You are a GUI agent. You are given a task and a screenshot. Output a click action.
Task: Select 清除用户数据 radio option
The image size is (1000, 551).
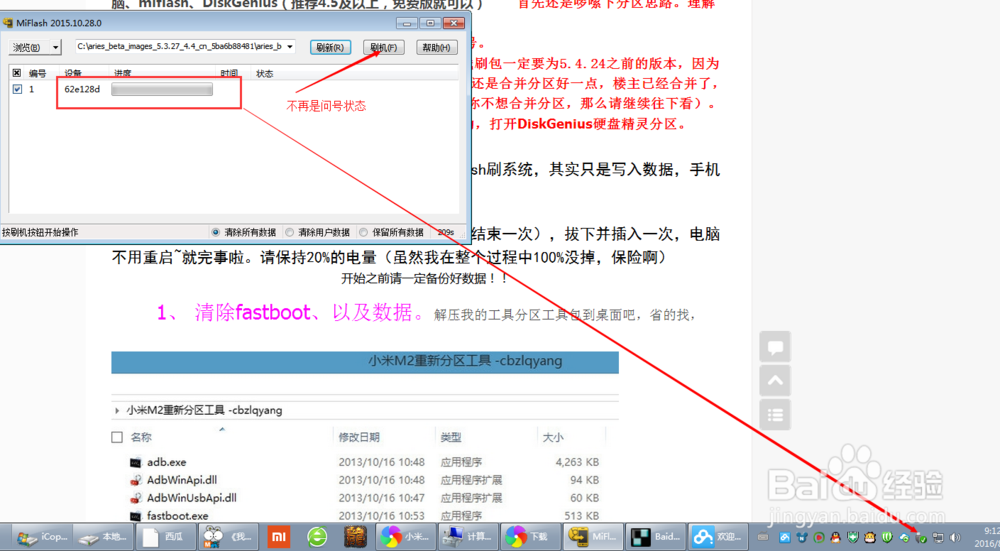[x=318, y=232]
